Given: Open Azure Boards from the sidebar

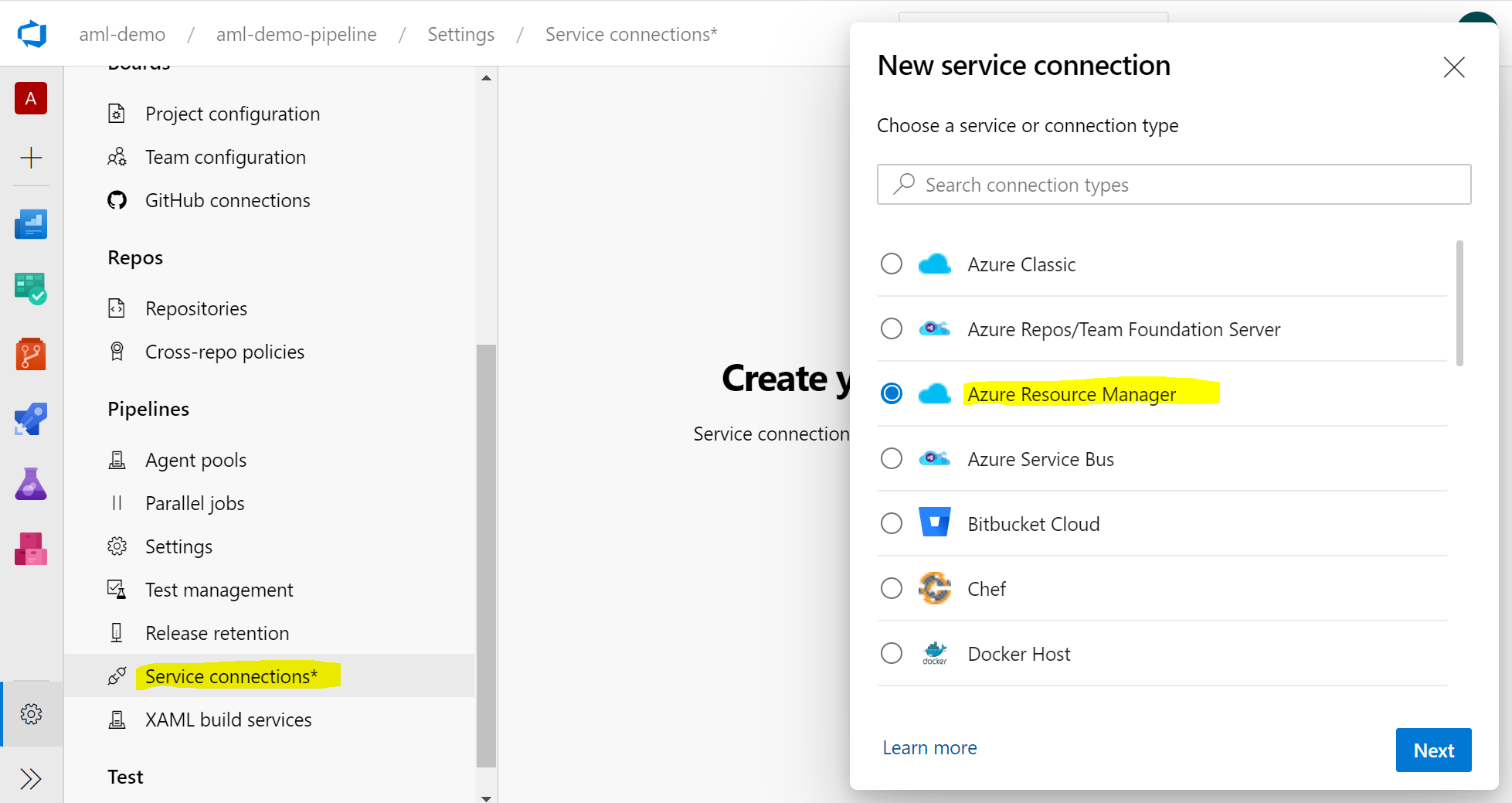Looking at the screenshot, I should pyautogui.click(x=31, y=289).
